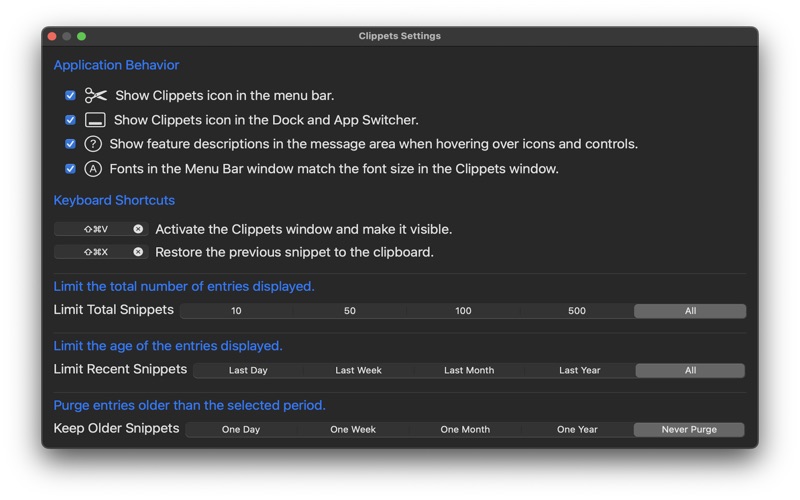Viewport: 800px width, 500px height.
Task: Set Limit Total Snippets to 10
Action: tap(236, 311)
